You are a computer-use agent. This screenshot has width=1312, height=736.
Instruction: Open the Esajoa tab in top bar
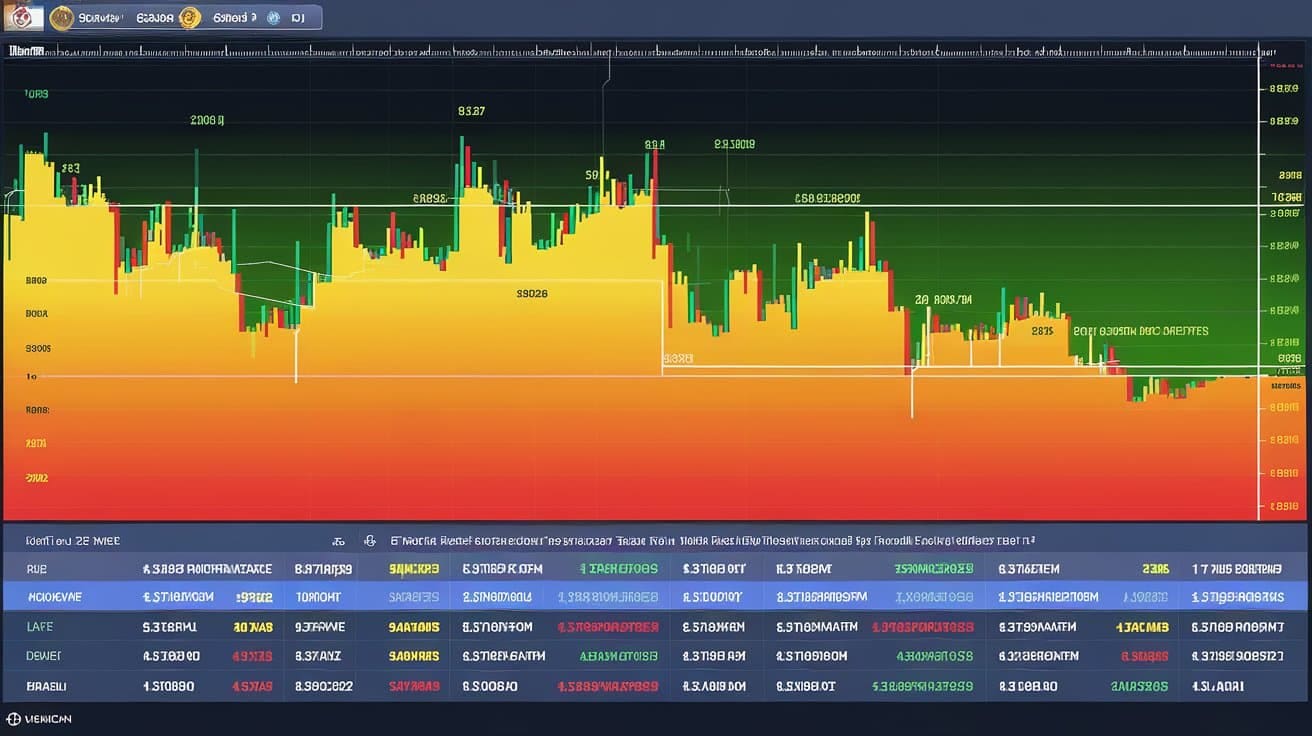(x=154, y=18)
